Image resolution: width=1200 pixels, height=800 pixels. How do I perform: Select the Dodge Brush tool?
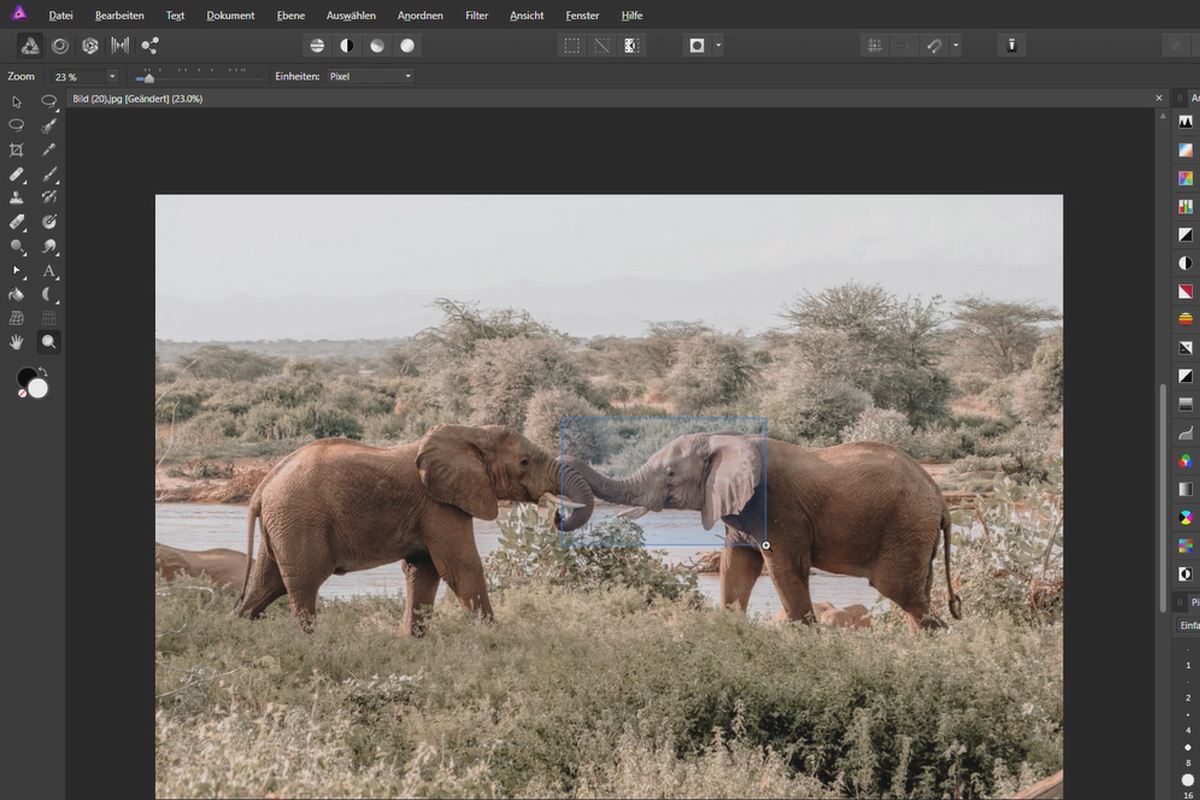[17, 246]
